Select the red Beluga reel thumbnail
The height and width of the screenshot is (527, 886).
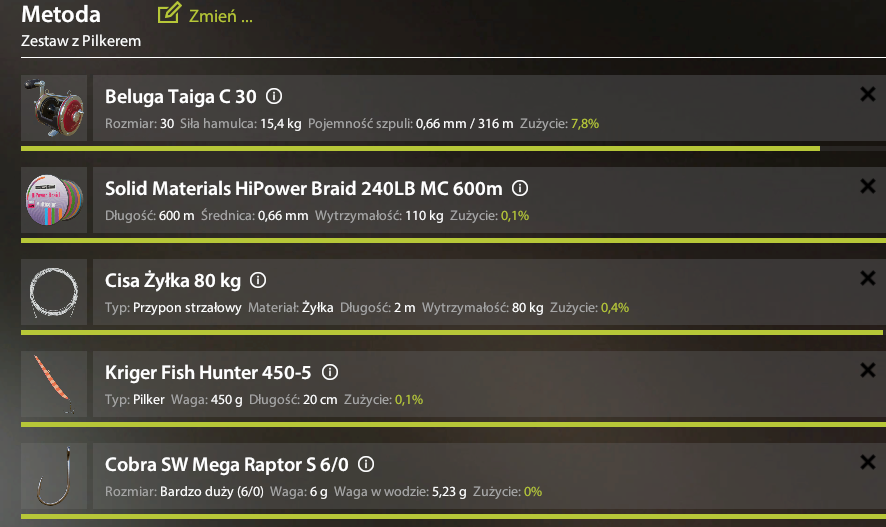[54, 108]
